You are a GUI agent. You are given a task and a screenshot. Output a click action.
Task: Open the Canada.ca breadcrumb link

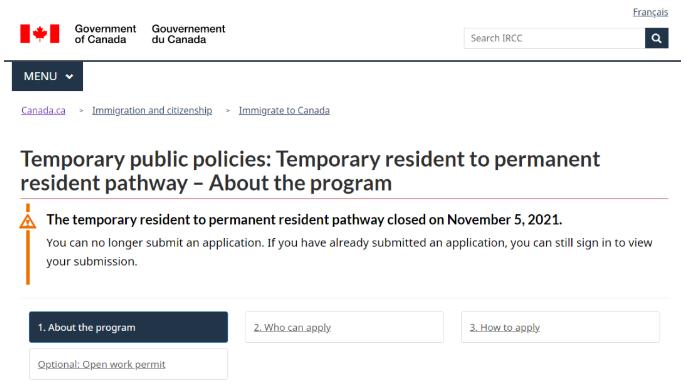point(43,110)
